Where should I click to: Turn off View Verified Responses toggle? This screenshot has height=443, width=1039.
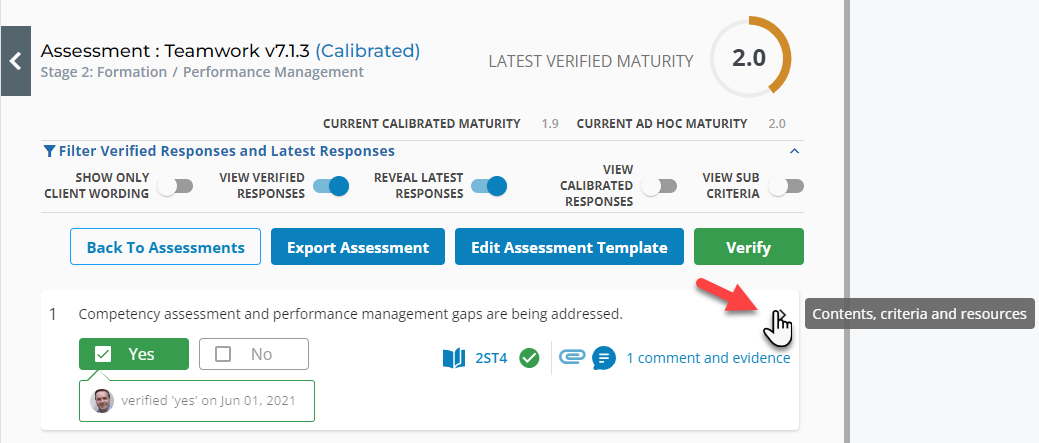(331, 186)
